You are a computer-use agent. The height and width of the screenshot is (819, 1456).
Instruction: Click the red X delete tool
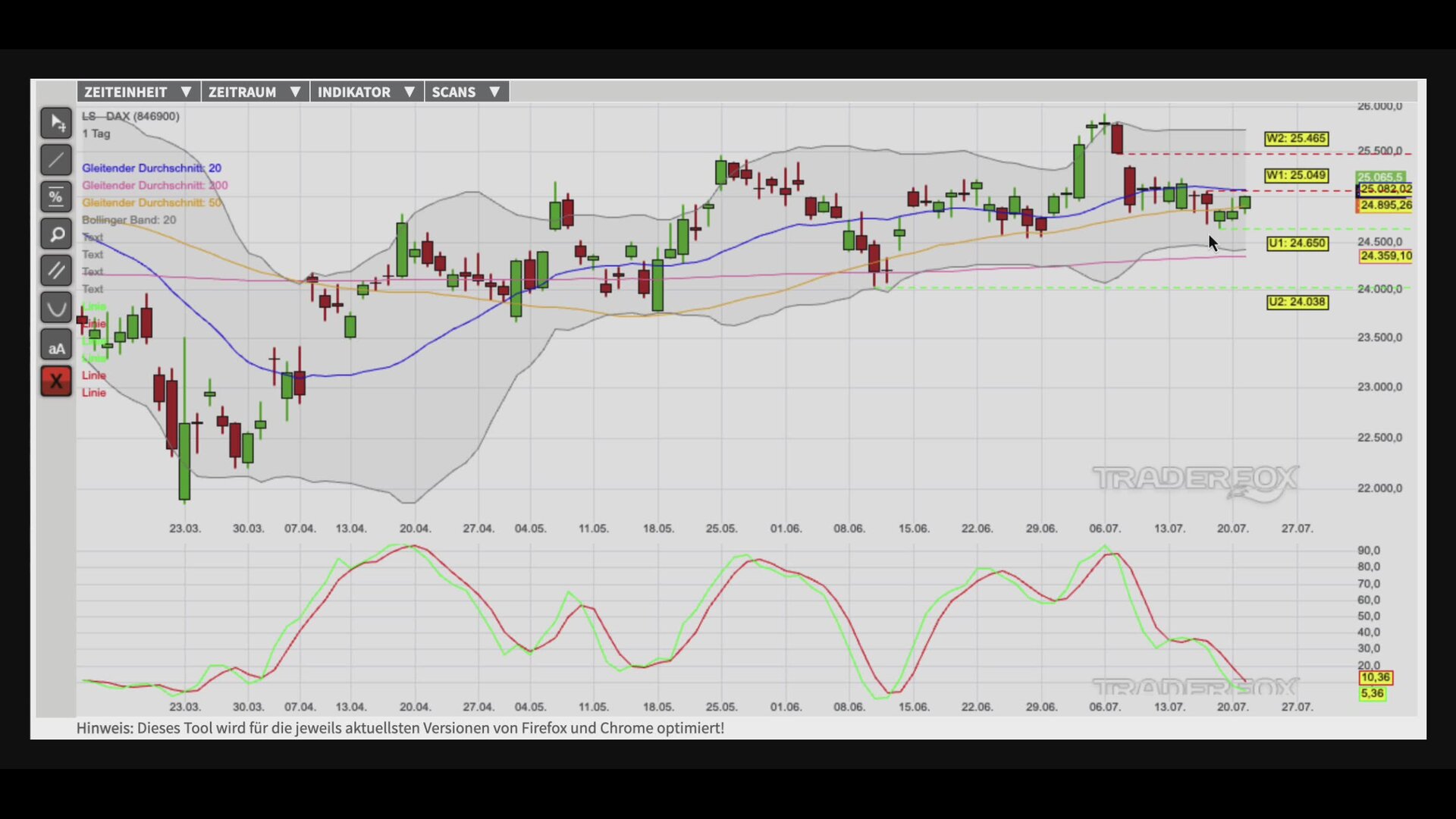click(56, 381)
